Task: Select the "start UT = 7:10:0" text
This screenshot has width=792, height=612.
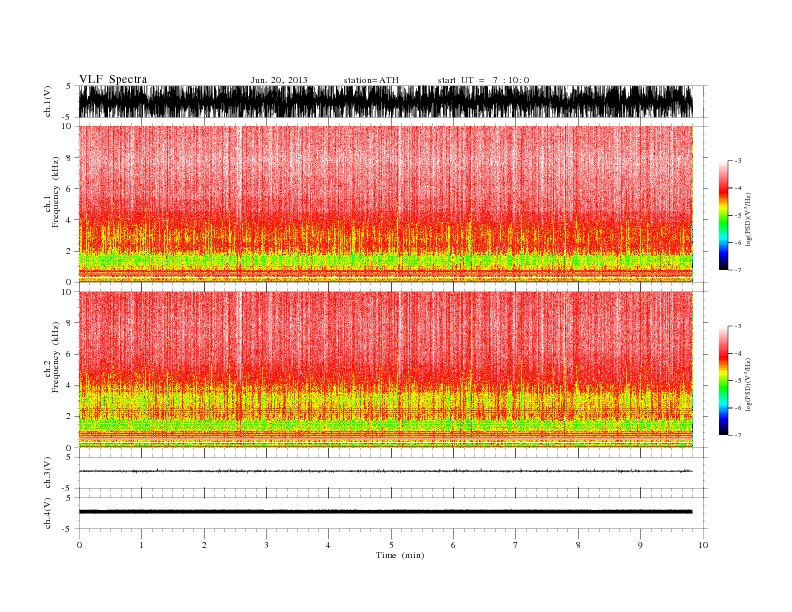Action: [x=483, y=80]
